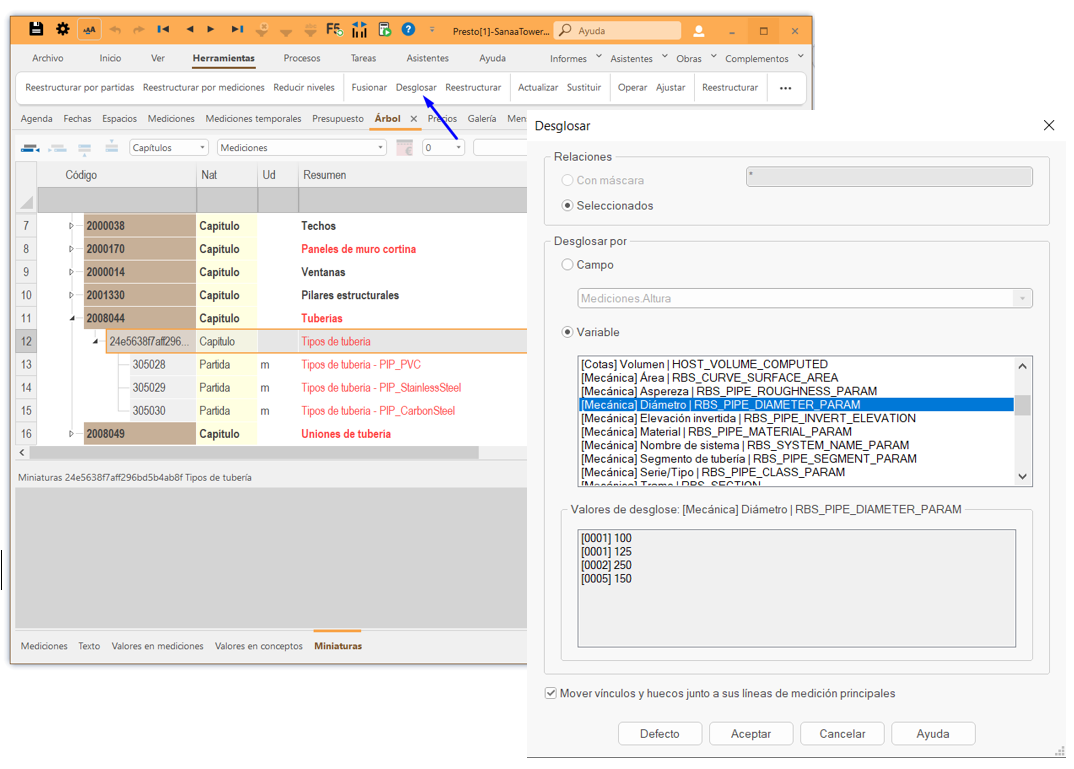Screen dimensions: 1074x769
Task: Click Reestructurar por partidas
Action: point(79,88)
